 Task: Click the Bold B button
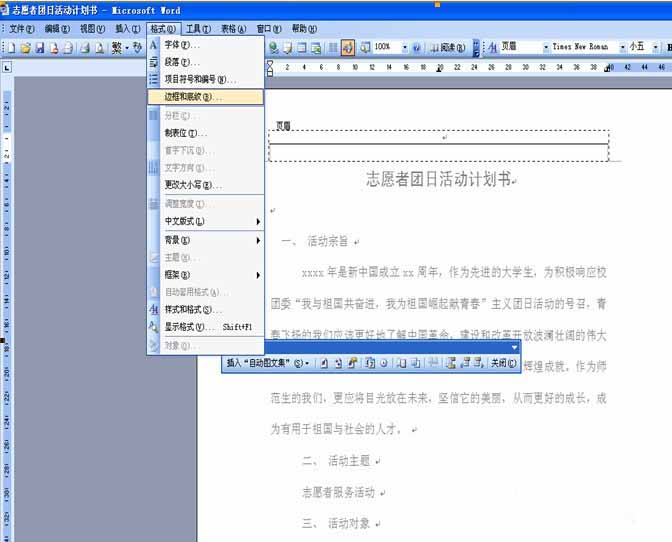point(669,48)
